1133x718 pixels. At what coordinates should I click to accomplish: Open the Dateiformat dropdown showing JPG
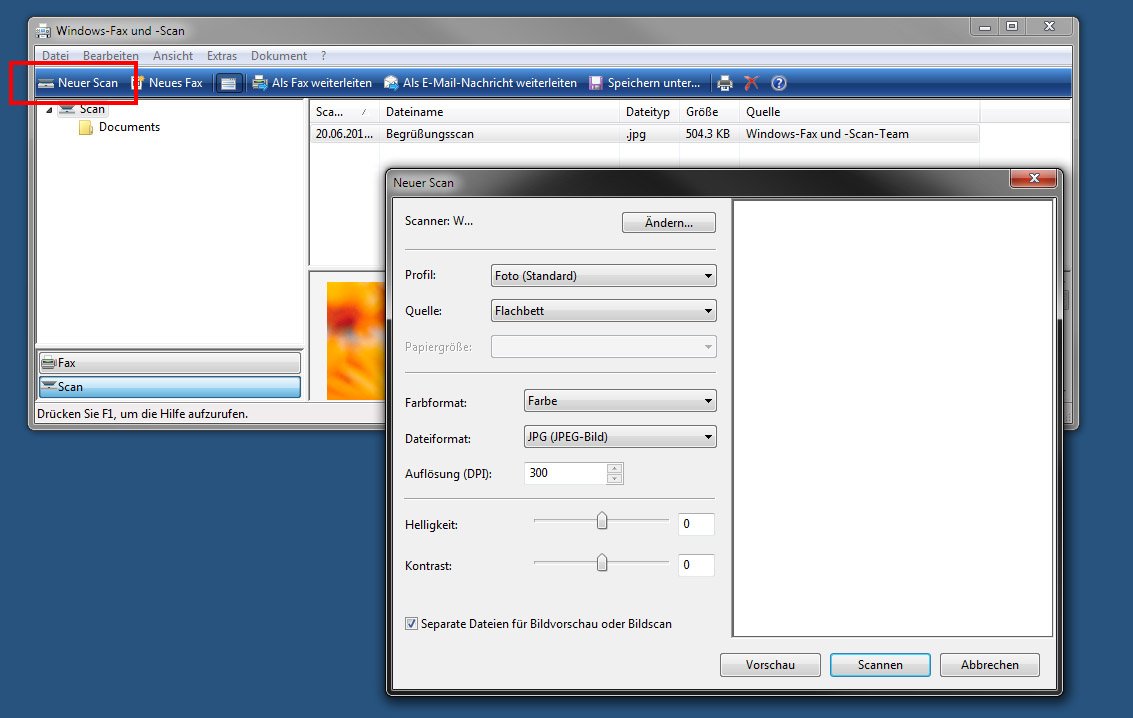(619, 436)
